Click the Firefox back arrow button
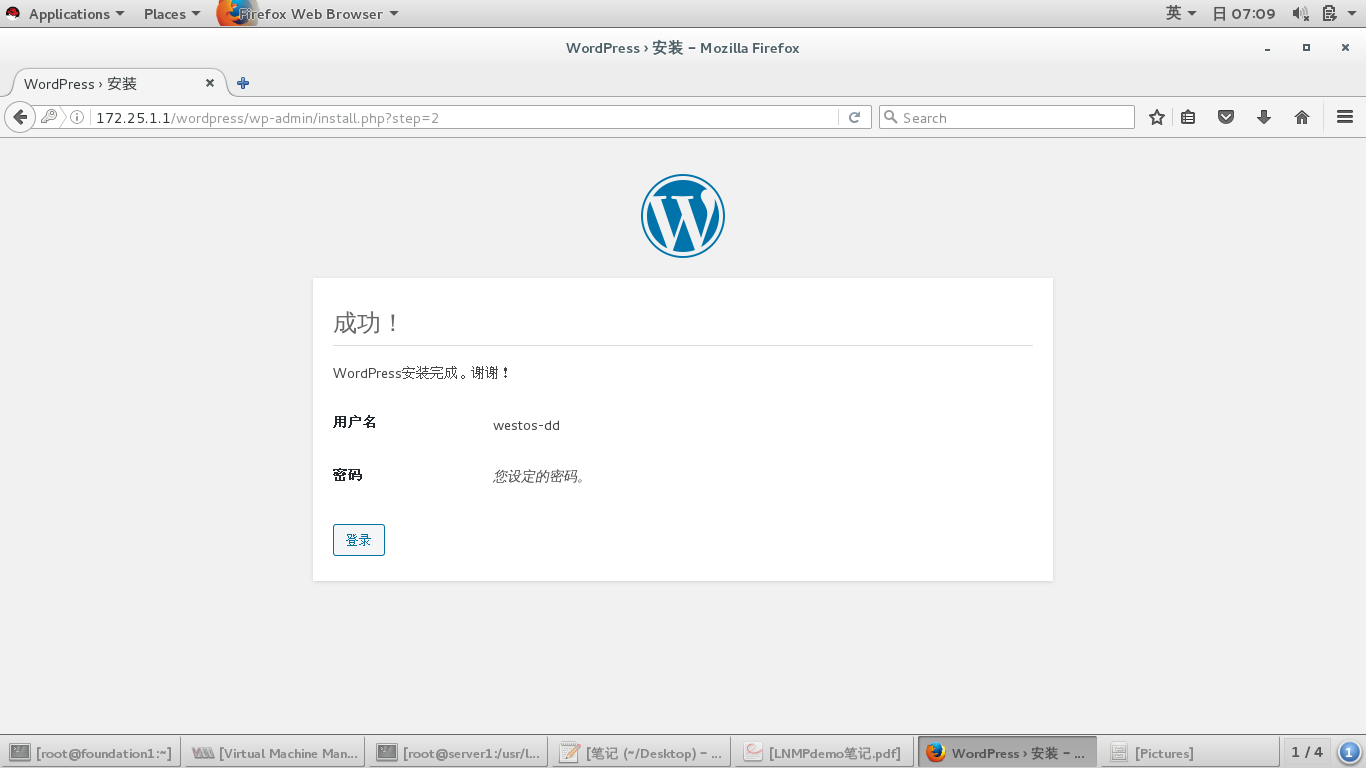The image size is (1366, 768). point(20,117)
